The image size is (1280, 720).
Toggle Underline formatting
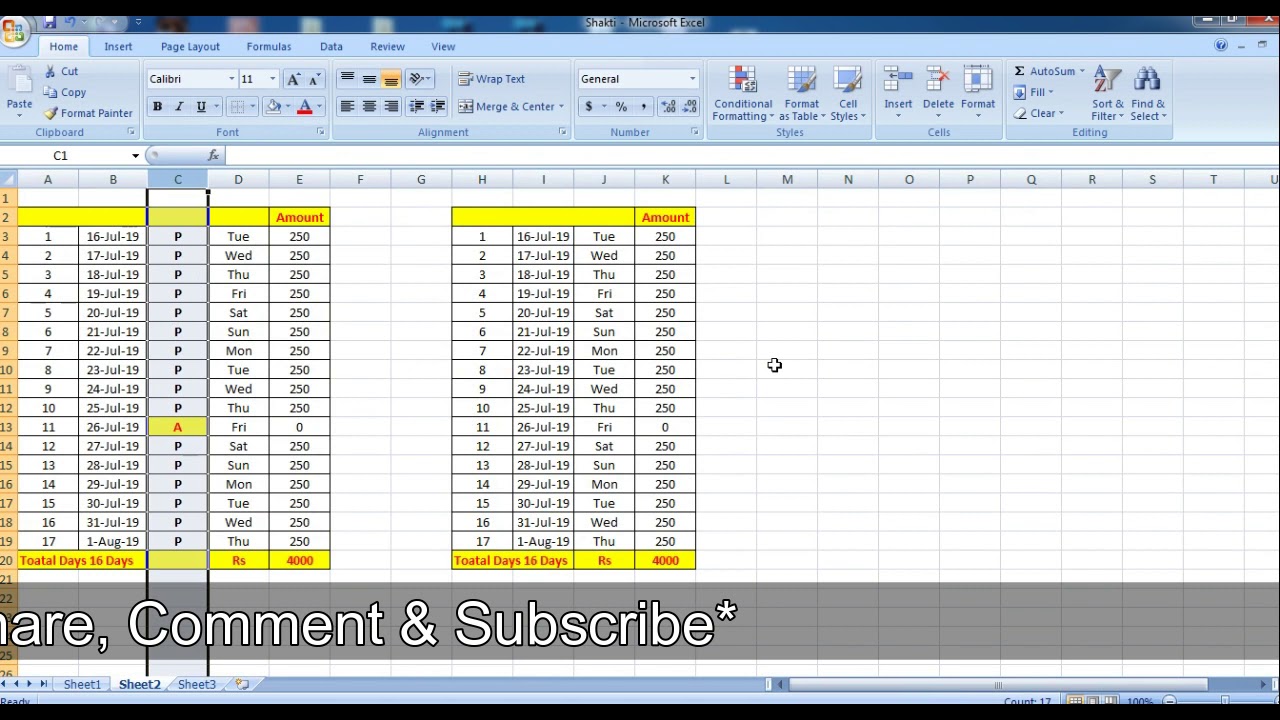tap(200, 107)
